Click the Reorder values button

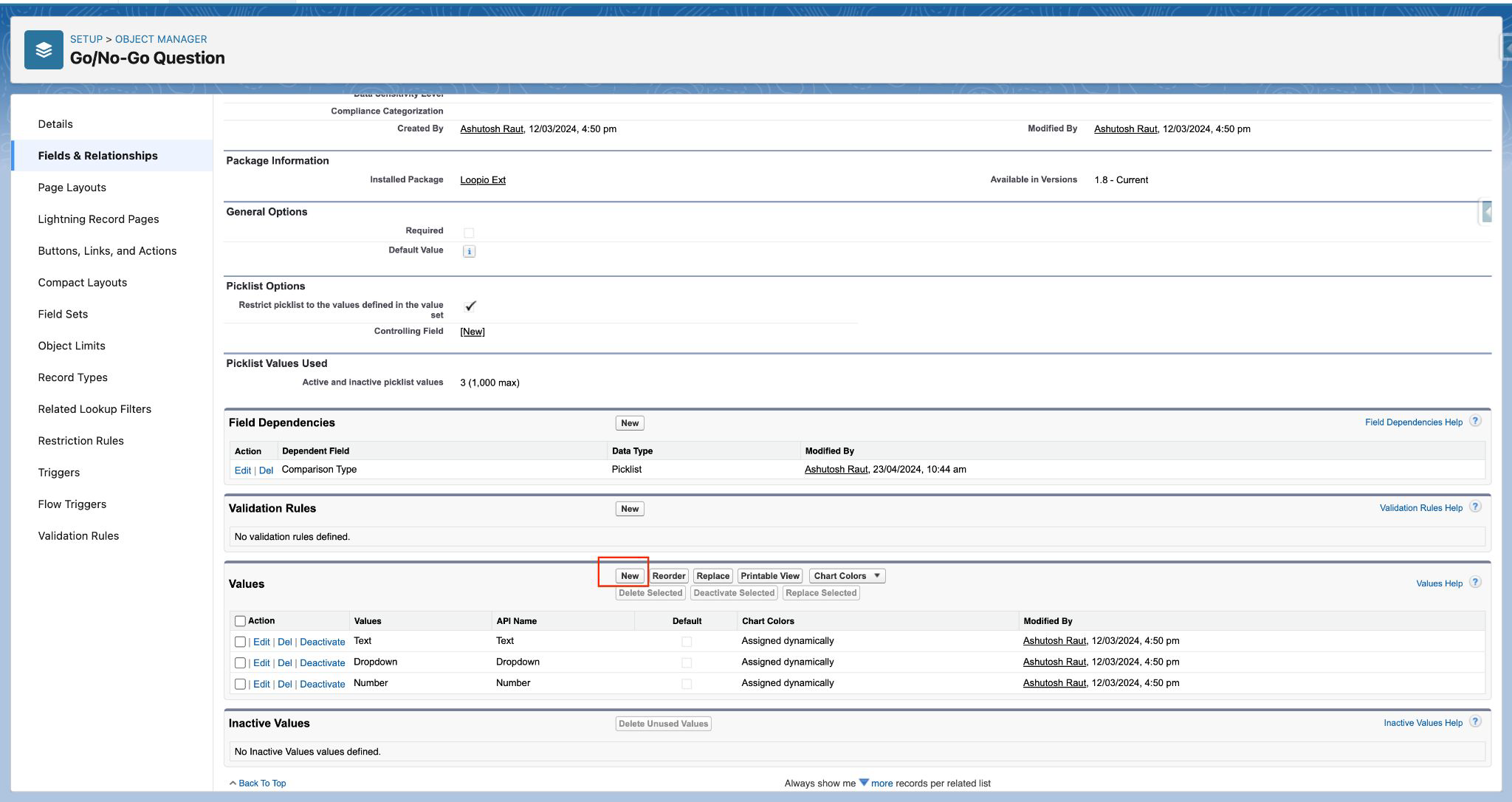669,576
